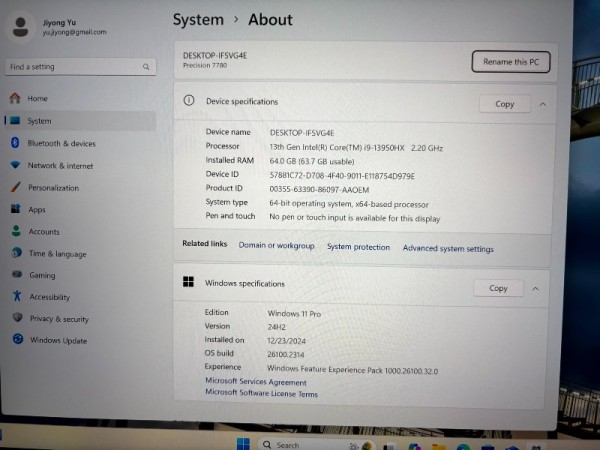Open Microsoft Services Agreement link
Viewport: 600px width, 450px height.
[256, 382]
